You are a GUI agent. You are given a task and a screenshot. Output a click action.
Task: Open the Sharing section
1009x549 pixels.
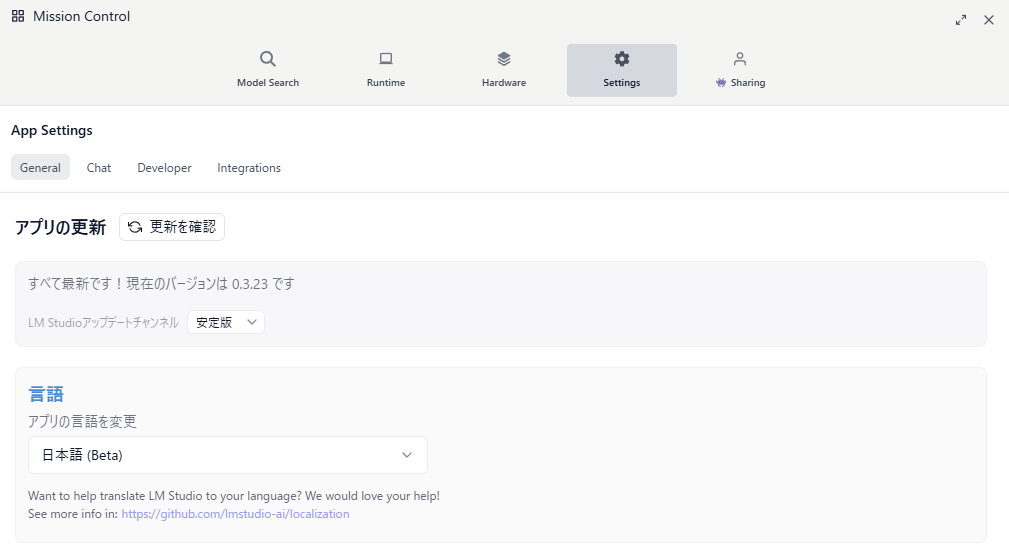click(x=740, y=70)
